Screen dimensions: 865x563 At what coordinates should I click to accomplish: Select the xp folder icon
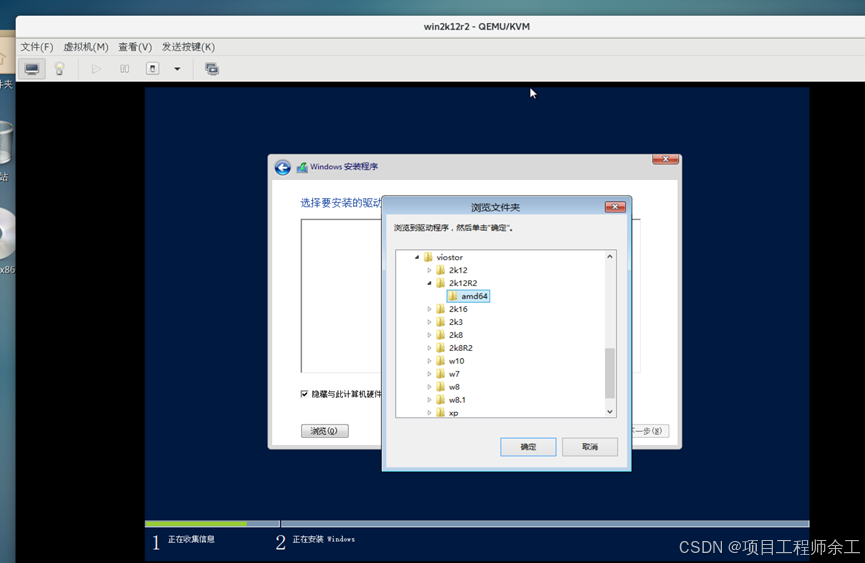click(440, 412)
